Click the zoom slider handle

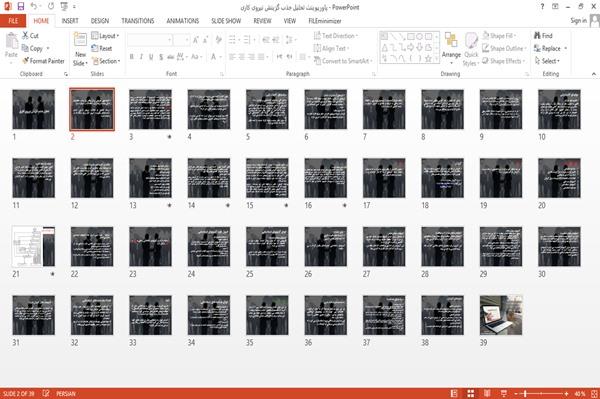(x=525, y=394)
